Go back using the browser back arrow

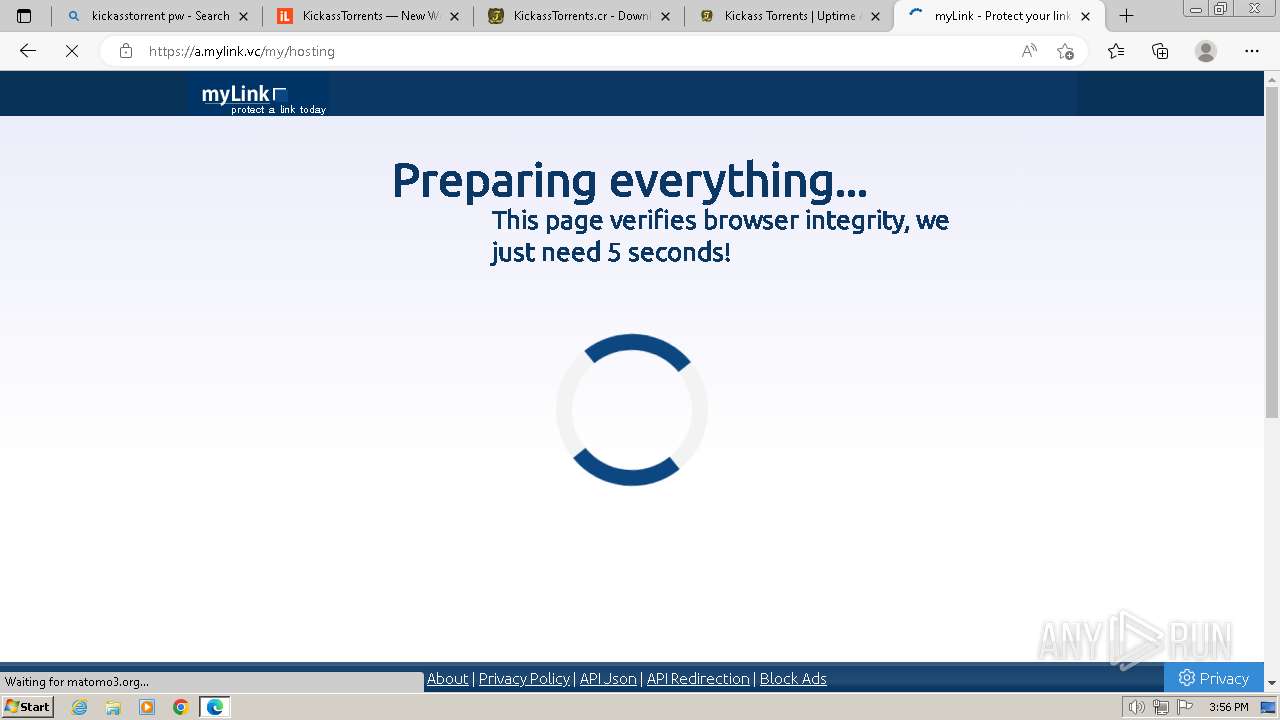click(x=28, y=51)
